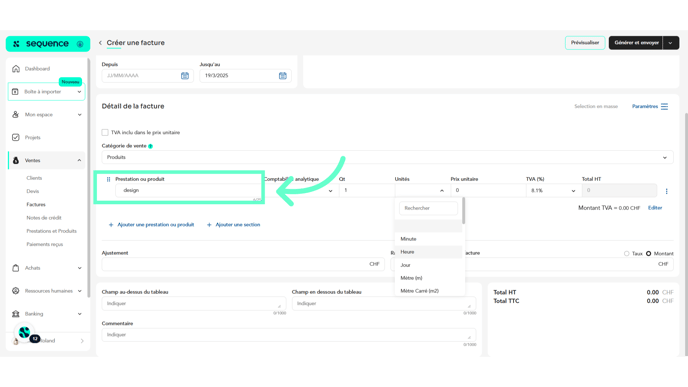Image resolution: width=688 pixels, height=387 pixels.
Task: Collapse the Ventes submenu
Action: (x=79, y=161)
